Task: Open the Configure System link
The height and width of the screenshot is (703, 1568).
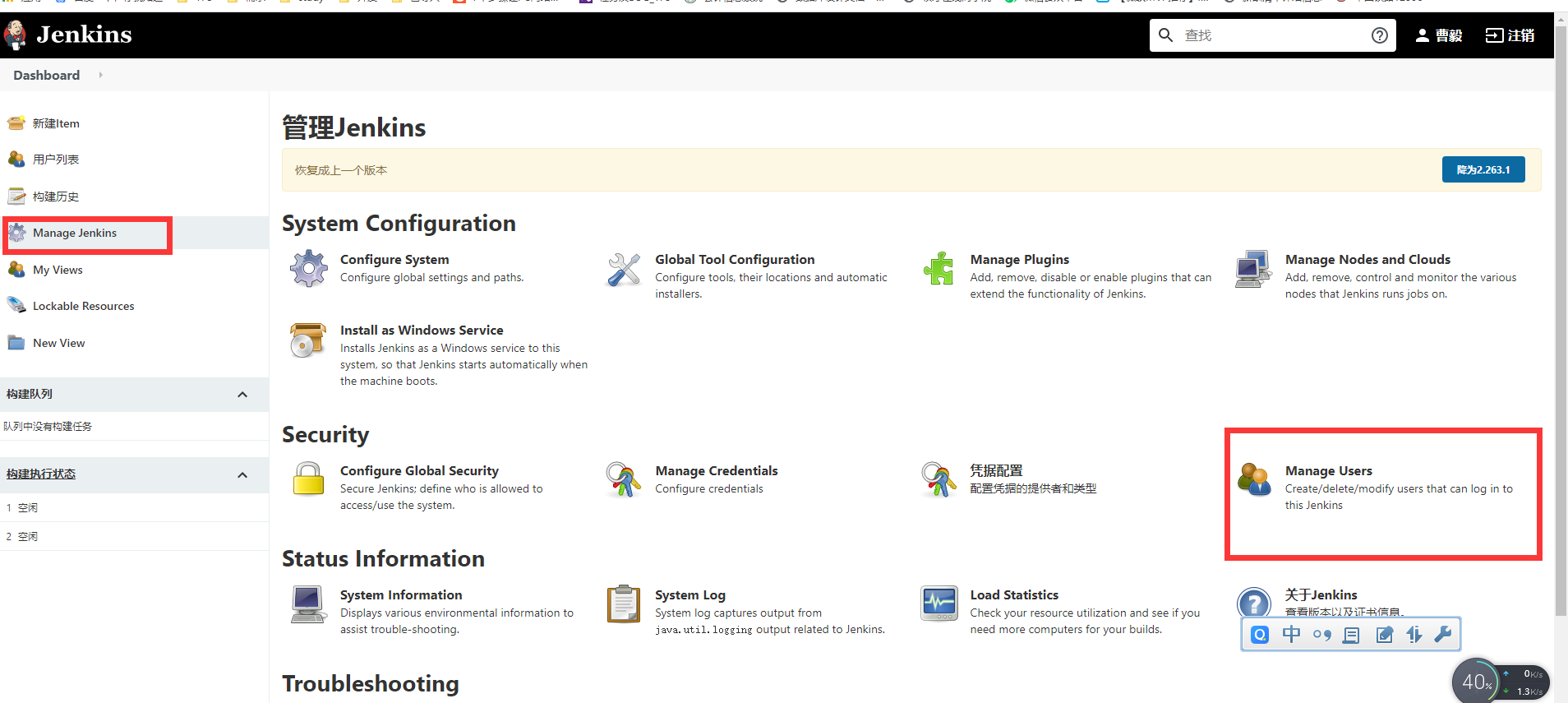Action: (394, 259)
